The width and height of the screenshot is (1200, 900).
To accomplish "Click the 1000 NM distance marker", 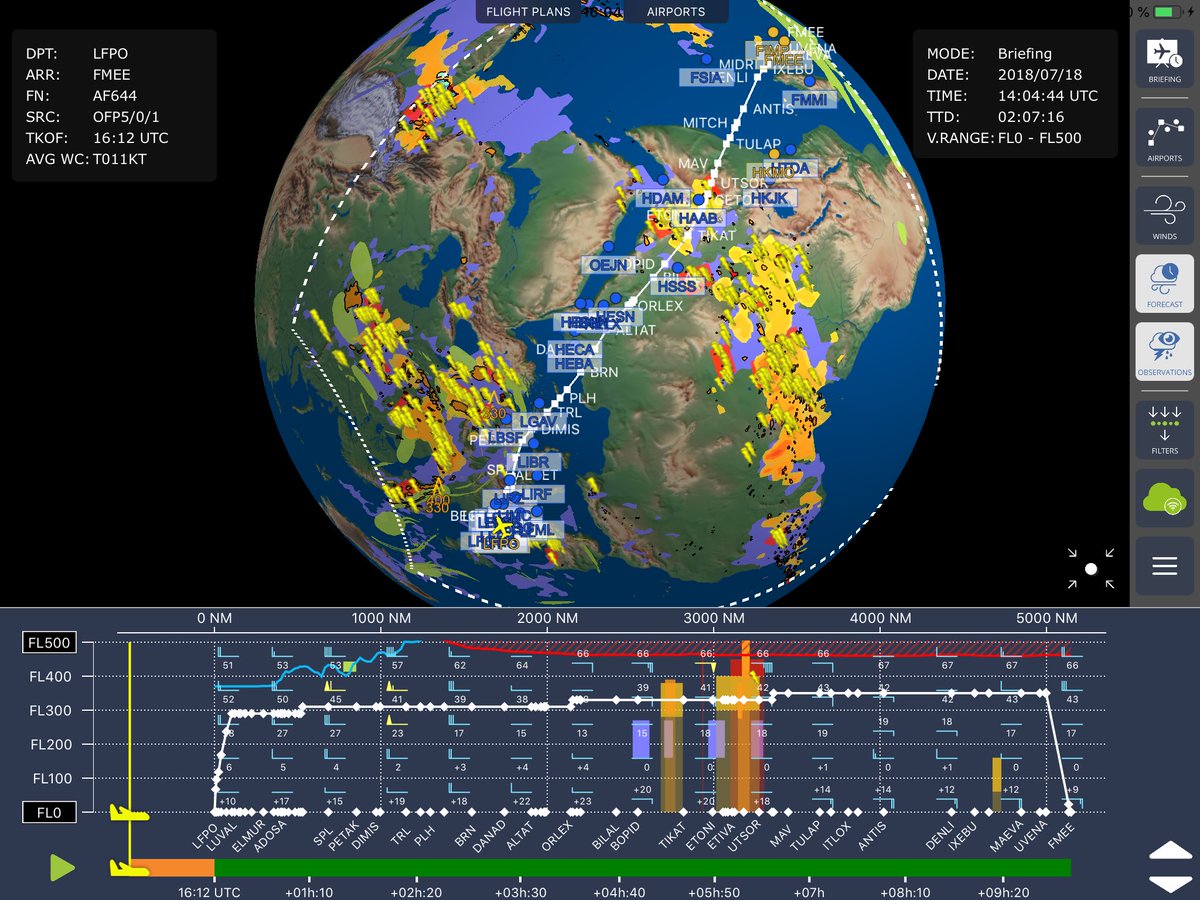I will 379,618.
